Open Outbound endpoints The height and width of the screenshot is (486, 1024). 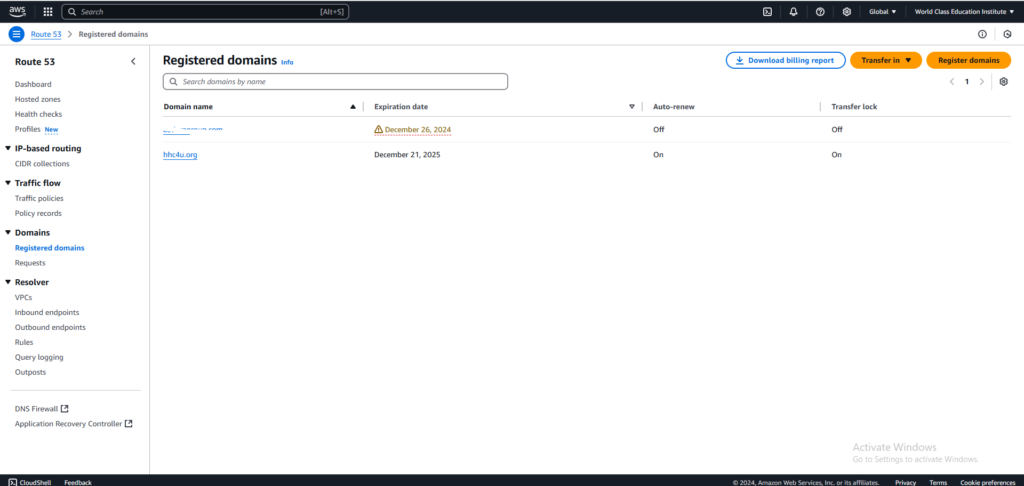coord(50,327)
